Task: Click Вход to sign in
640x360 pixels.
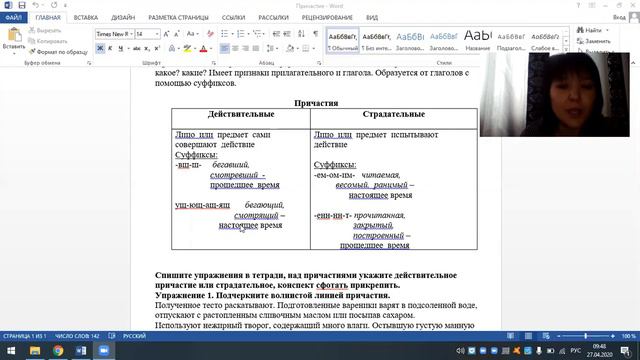Action: (619, 18)
